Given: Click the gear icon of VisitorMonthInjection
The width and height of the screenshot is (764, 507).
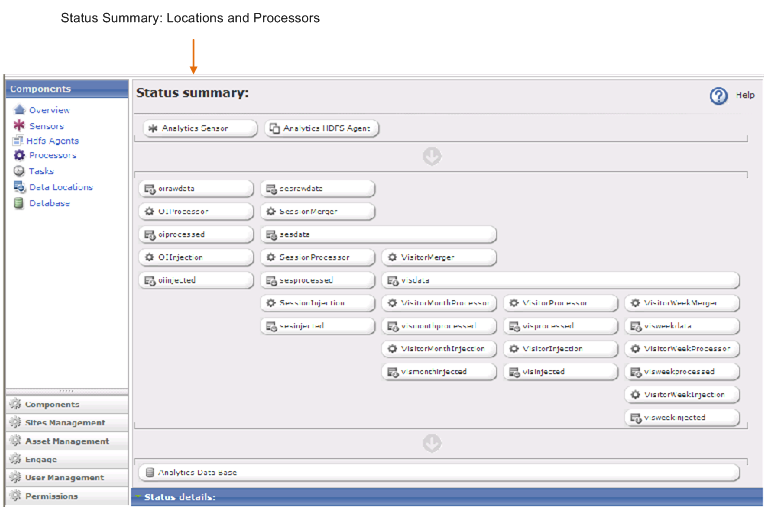Looking at the screenshot, I should [392, 349].
